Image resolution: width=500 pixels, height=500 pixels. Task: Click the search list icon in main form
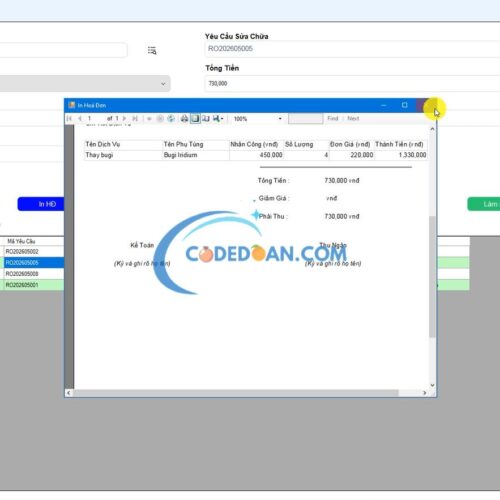click(152, 50)
